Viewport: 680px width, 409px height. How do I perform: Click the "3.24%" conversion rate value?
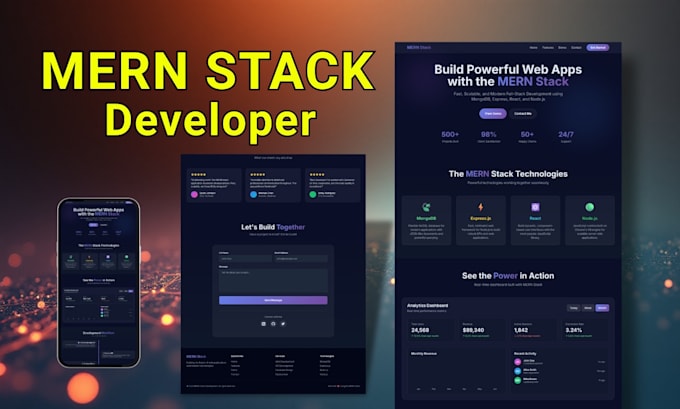pos(574,330)
